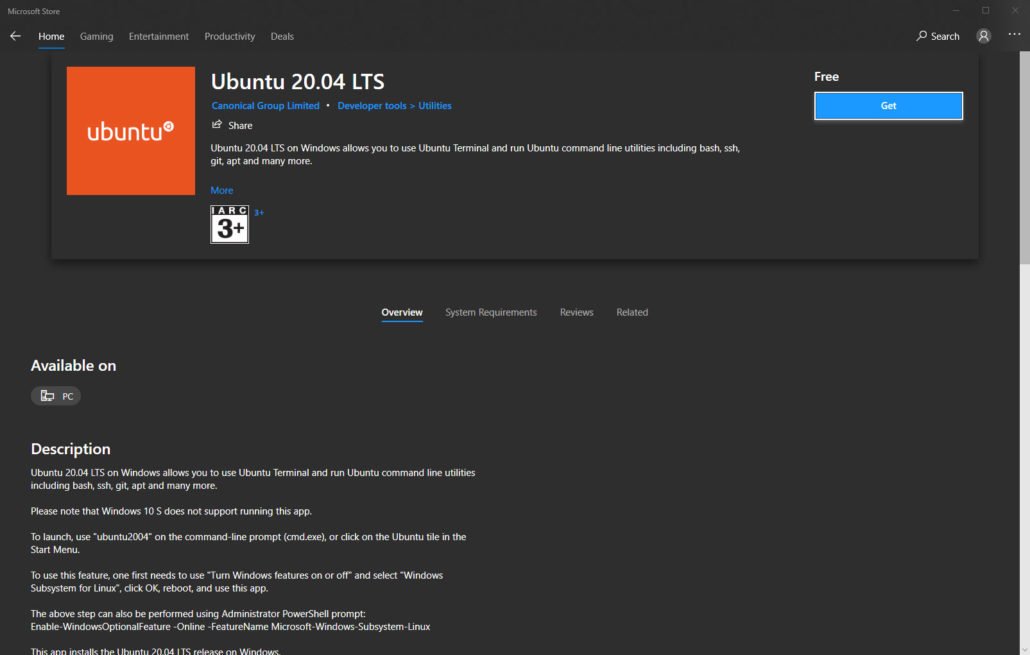Minimize the Microsoft Store window
1030x655 pixels.
[956, 11]
